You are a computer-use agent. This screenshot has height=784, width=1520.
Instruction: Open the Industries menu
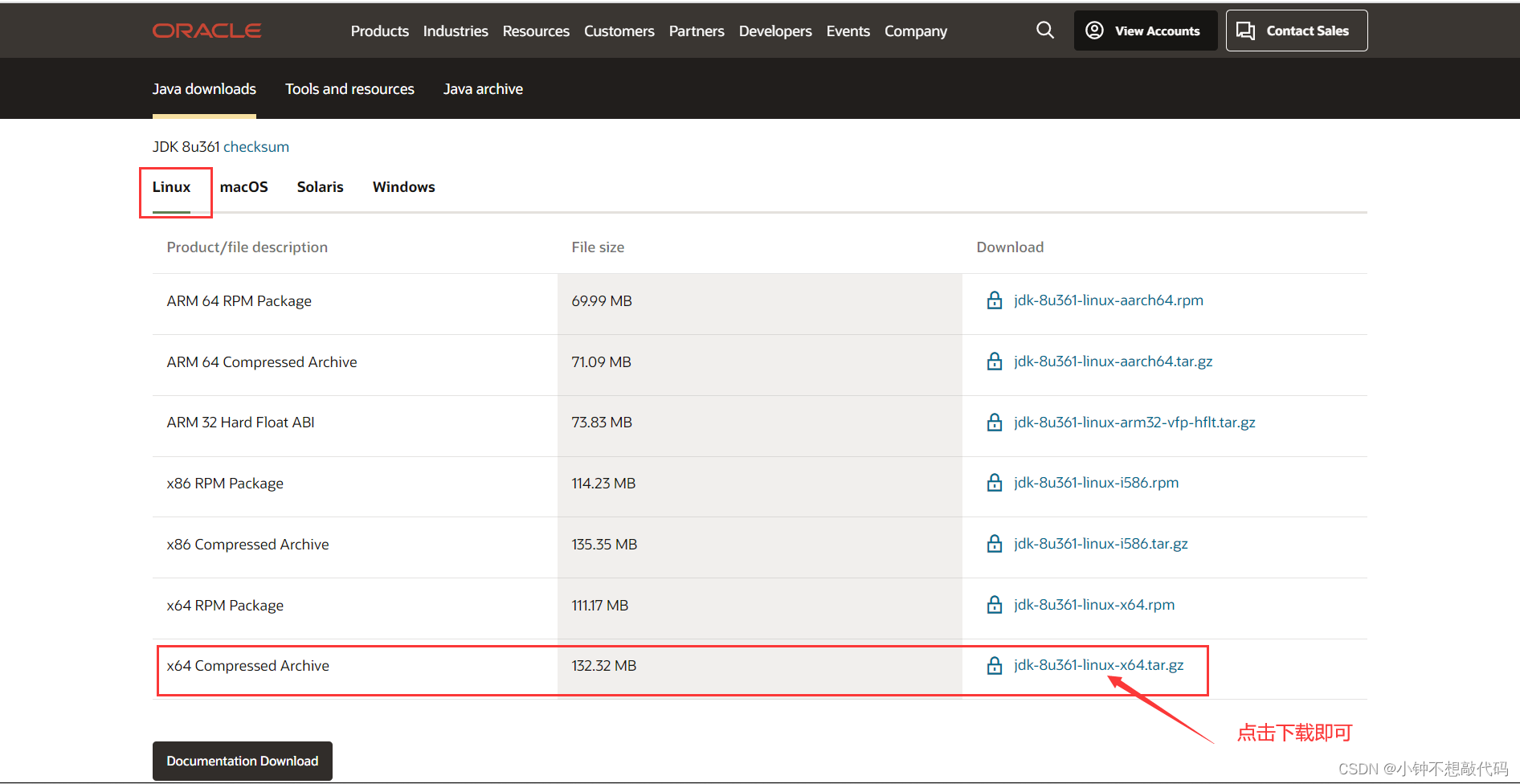(456, 31)
